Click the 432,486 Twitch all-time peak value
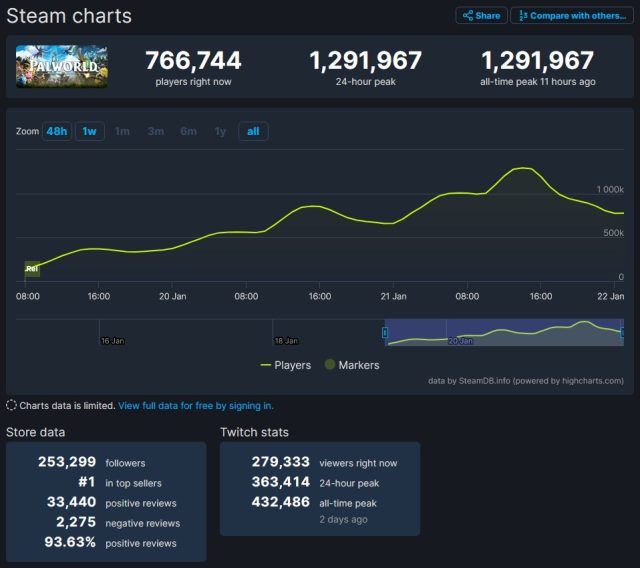The height and width of the screenshot is (568, 640). click(281, 502)
